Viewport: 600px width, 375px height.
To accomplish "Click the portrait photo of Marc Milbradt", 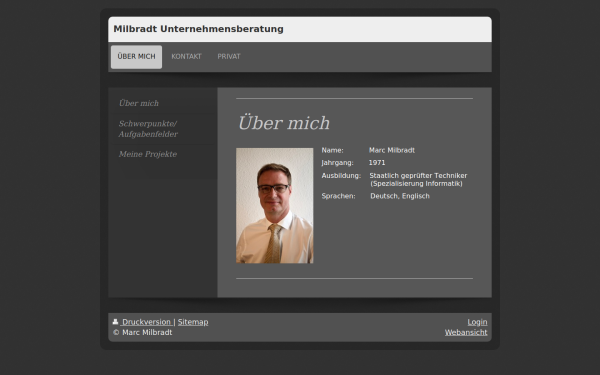I will (x=275, y=205).
